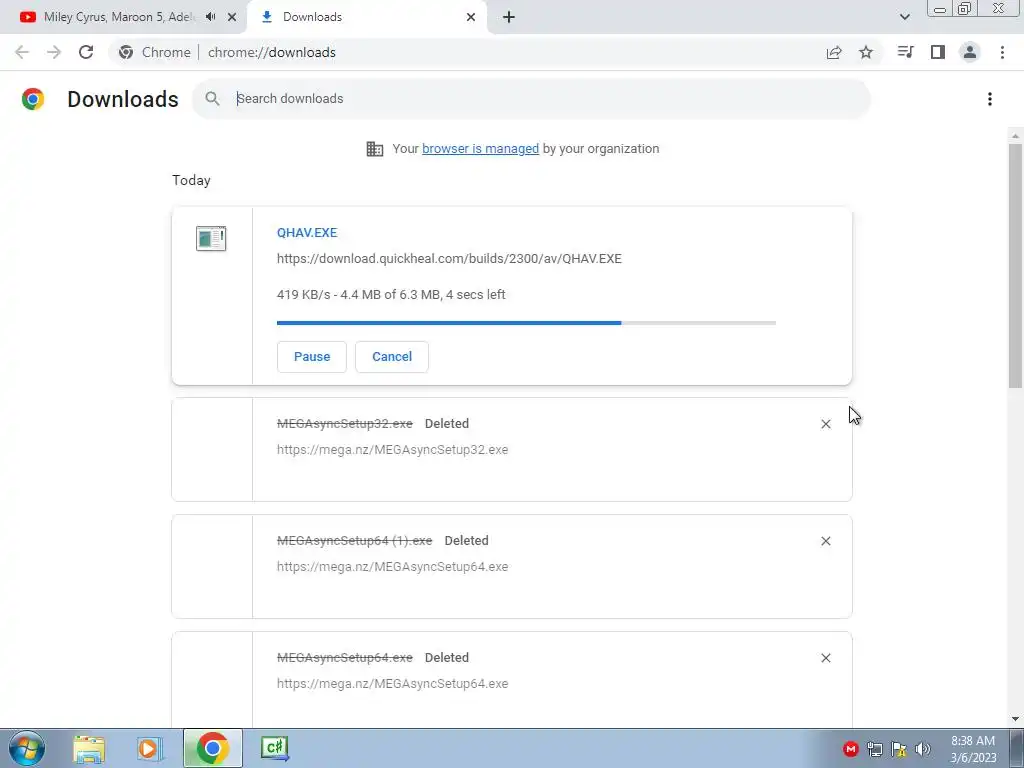Remove MEGAsyncSetup64 (1).exe from the list
Viewport: 1024px width, 768px height.
825,541
